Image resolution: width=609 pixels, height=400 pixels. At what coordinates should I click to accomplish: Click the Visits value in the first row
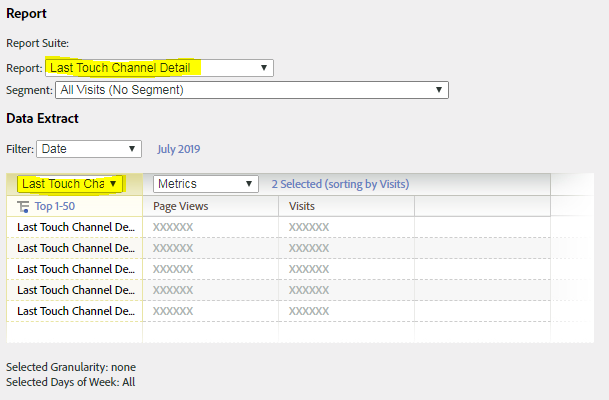pos(309,227)
